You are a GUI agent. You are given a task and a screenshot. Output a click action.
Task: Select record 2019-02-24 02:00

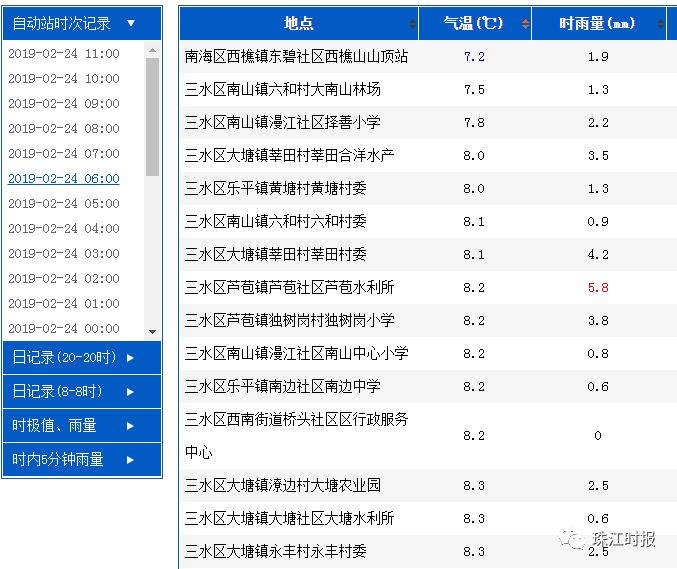[64, 279]
